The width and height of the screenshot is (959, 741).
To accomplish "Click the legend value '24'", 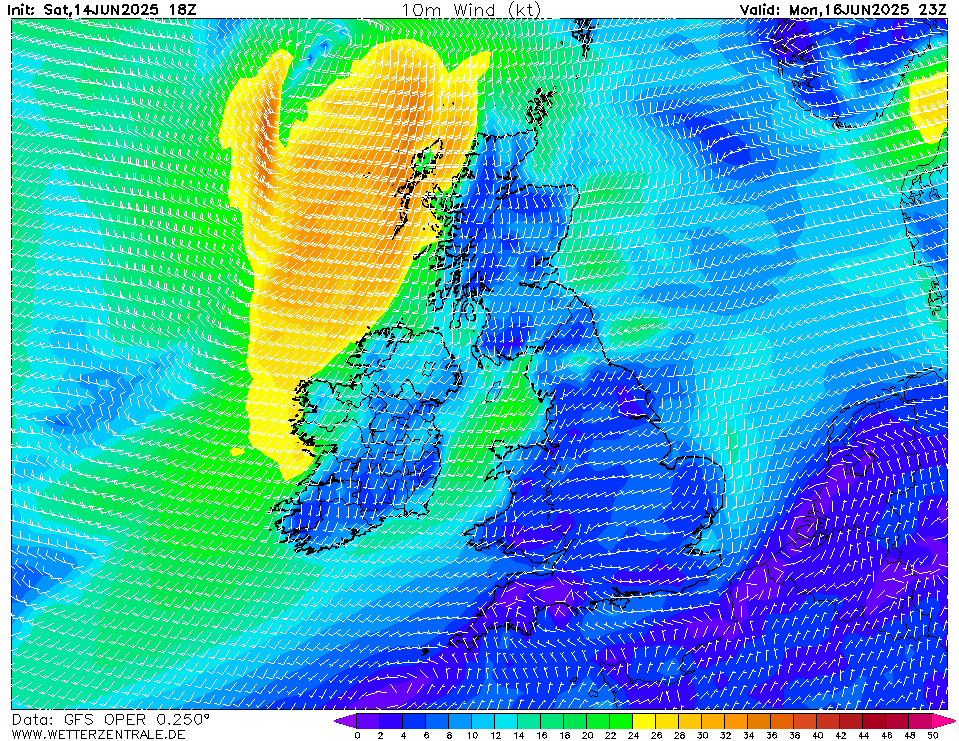I will [634, 735].
